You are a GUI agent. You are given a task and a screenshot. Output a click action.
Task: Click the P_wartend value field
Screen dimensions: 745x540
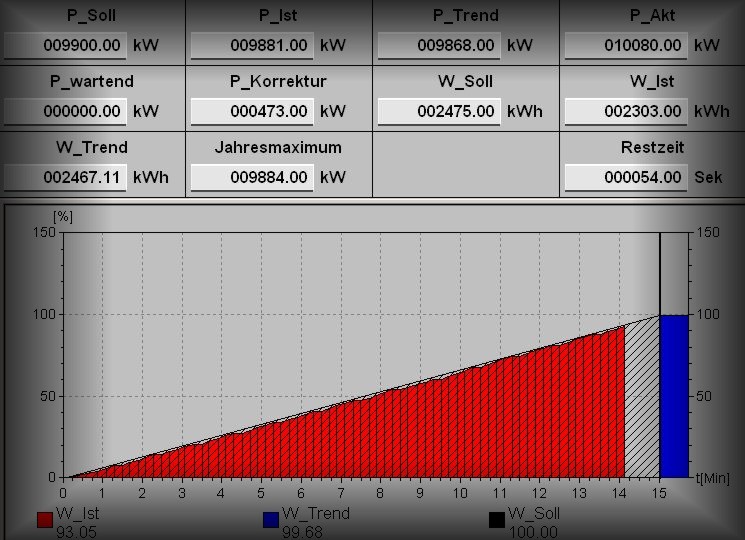pyautogui.click(x=65, y=112)
